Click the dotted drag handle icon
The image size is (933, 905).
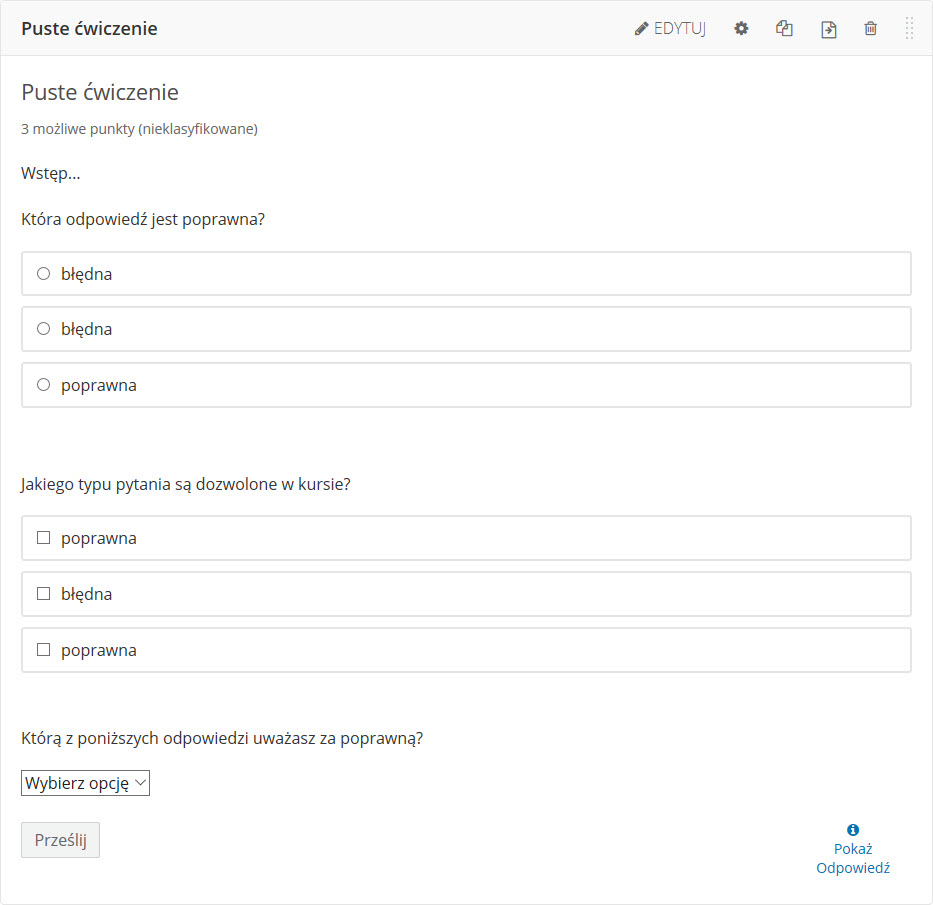coord(909,29)
